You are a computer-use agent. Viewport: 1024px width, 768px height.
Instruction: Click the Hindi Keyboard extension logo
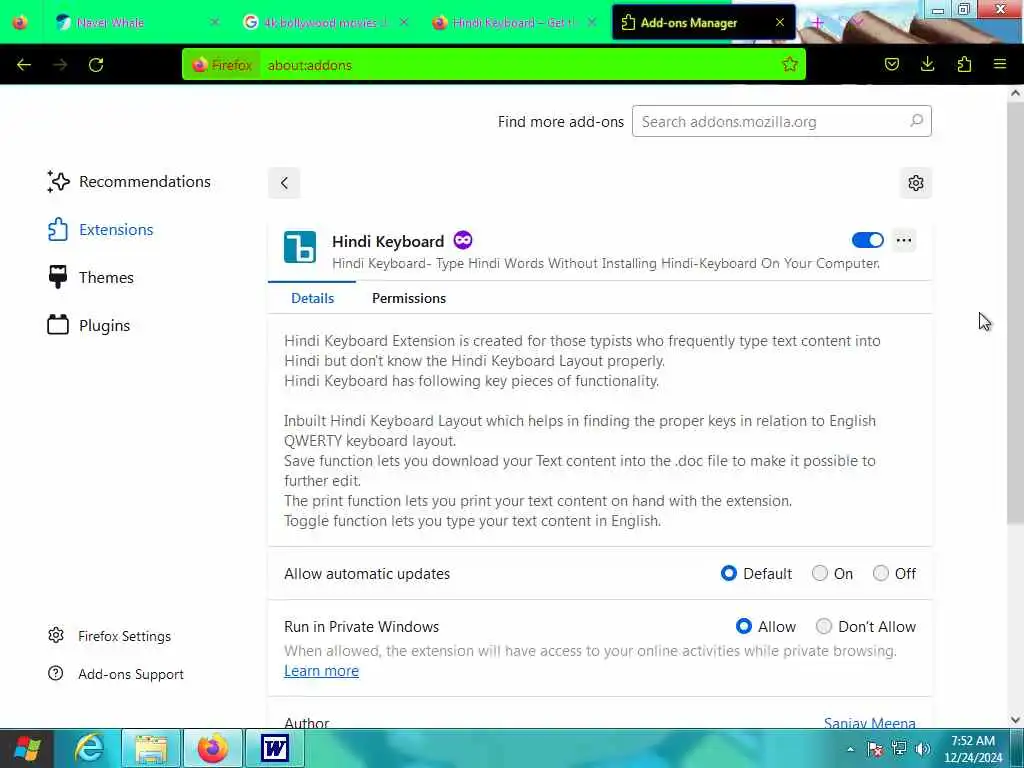pos(300,247)
